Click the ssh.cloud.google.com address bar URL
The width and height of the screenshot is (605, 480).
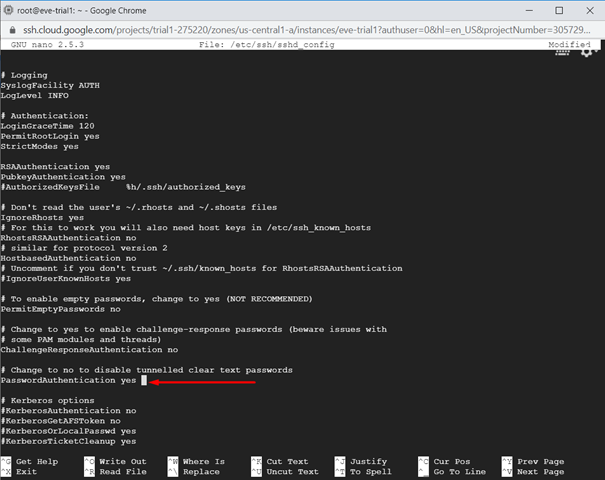pos(306,30)
